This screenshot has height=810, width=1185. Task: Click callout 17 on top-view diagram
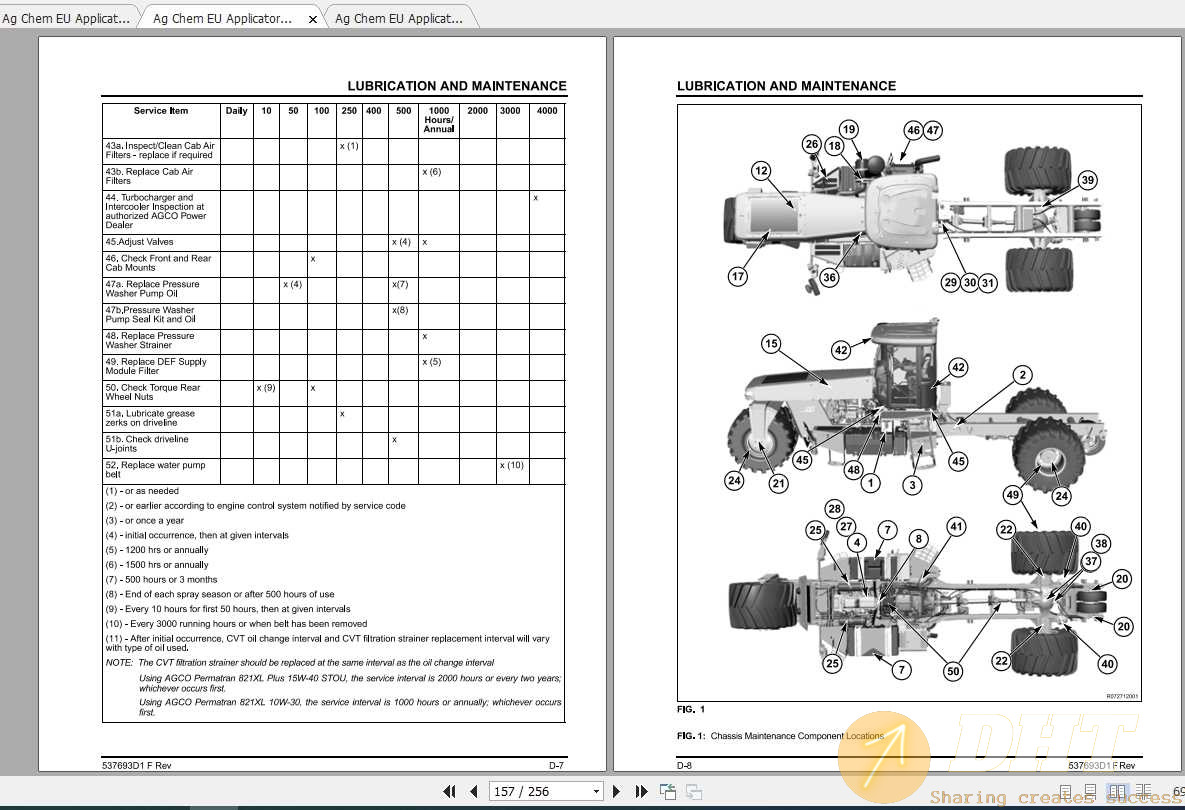738,277
